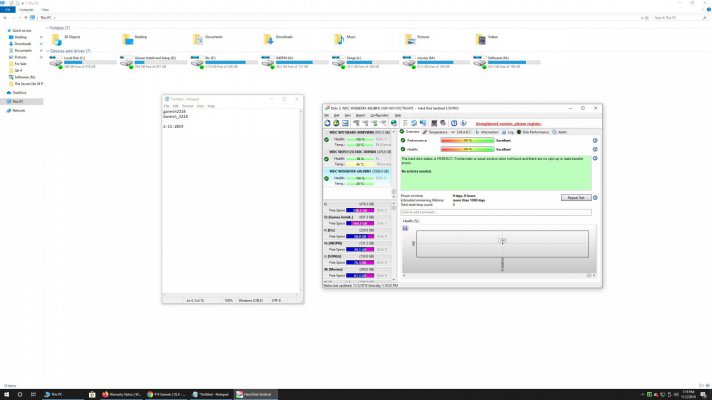Collapse the Devices and drives group

point(47,51)
